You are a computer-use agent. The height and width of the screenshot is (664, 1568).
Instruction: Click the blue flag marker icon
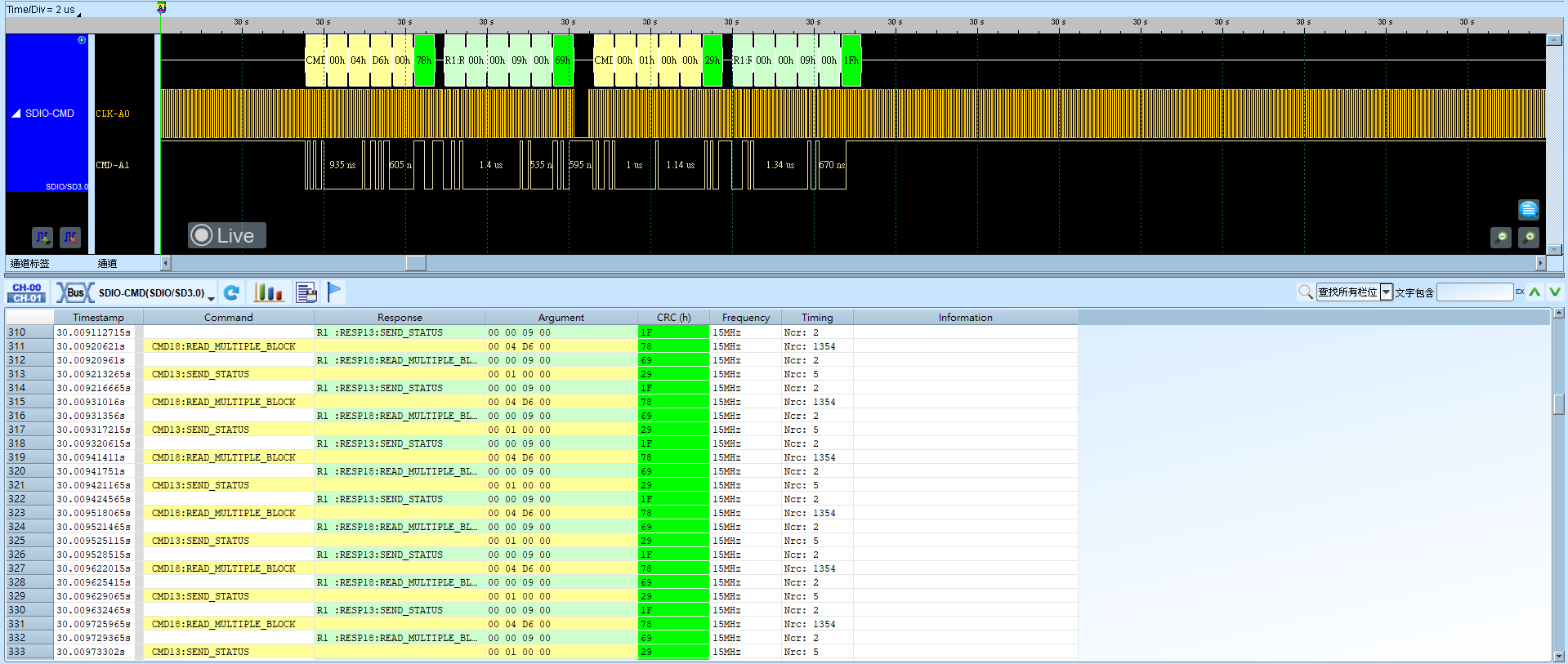click(x=334, y=292)
